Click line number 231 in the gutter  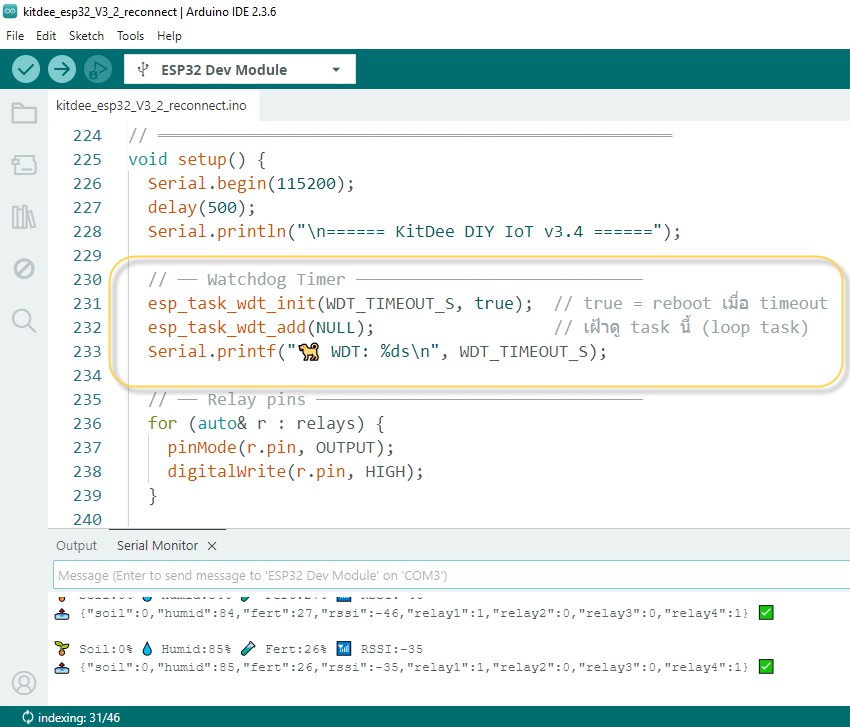click(x=88, y=303)
